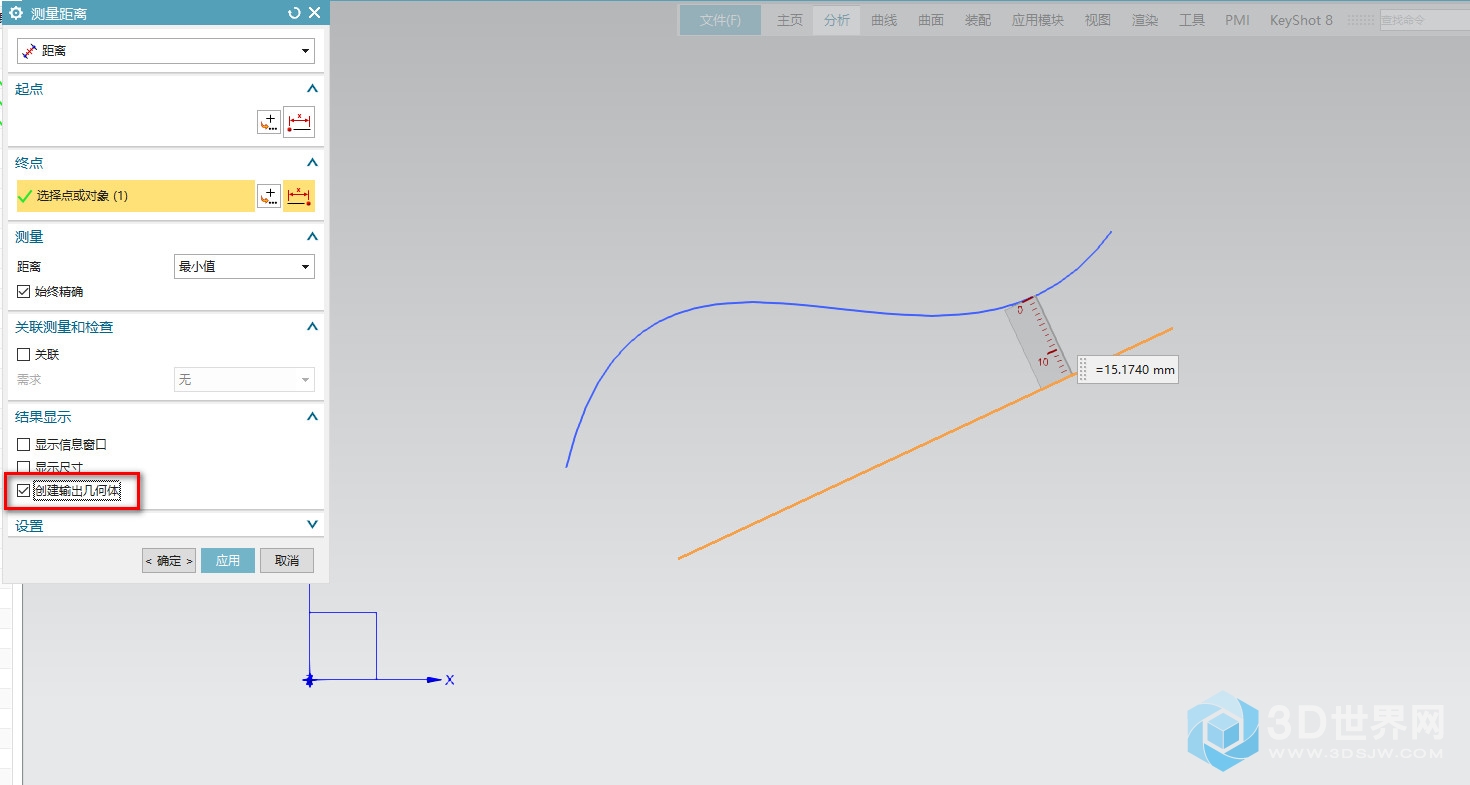This screenshot has height=785, width=1470.
Task: Open the 距离 measurement type dropdown
Action: [166, 50]
